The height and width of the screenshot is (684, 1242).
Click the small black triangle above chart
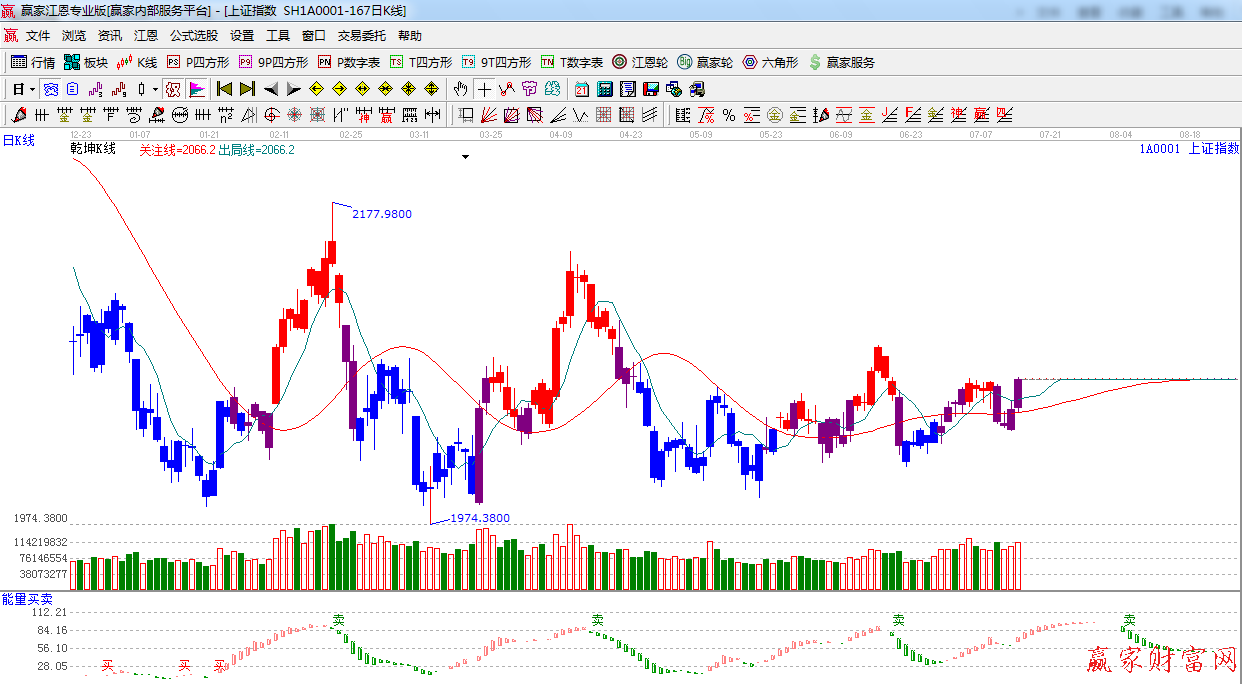pyautogui.click(x=465, y=157)
